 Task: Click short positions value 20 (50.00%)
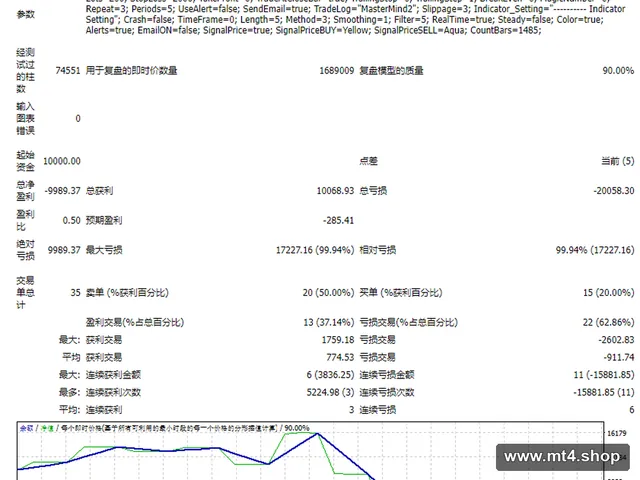pyautogui.click(x=328, y=293)
